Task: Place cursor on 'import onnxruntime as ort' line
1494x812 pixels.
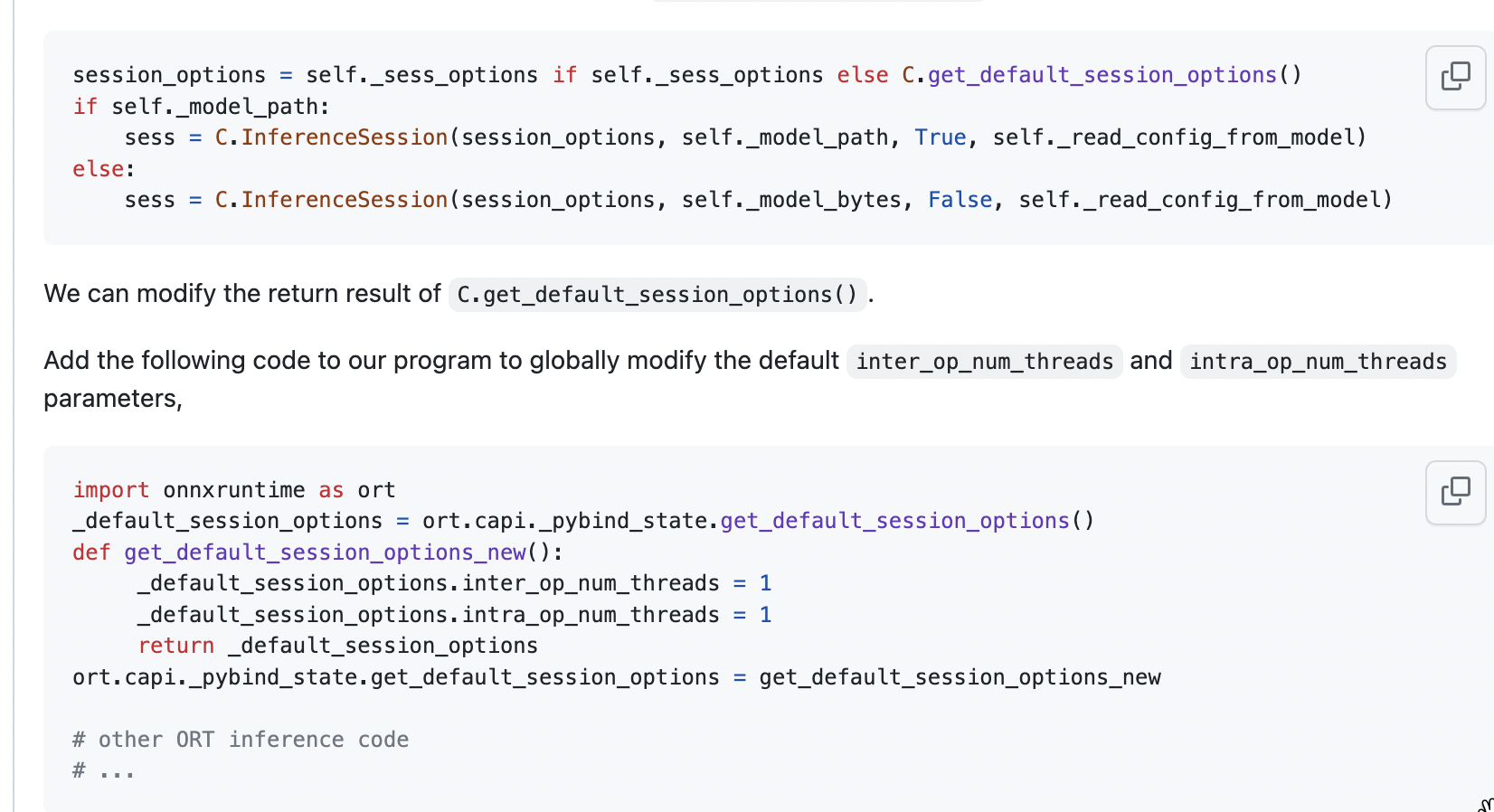Action: tap(234, 490)
